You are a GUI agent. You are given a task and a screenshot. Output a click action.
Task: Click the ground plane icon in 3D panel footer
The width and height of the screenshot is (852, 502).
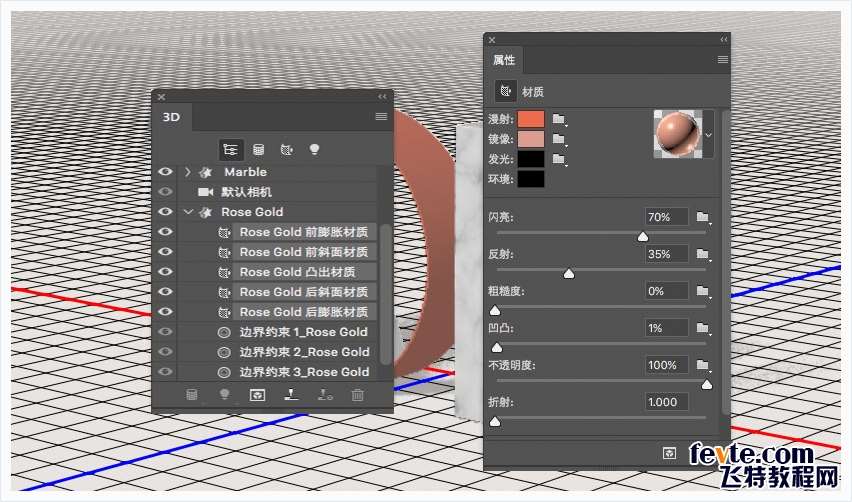pyautogui.click(x=291, y=395)
